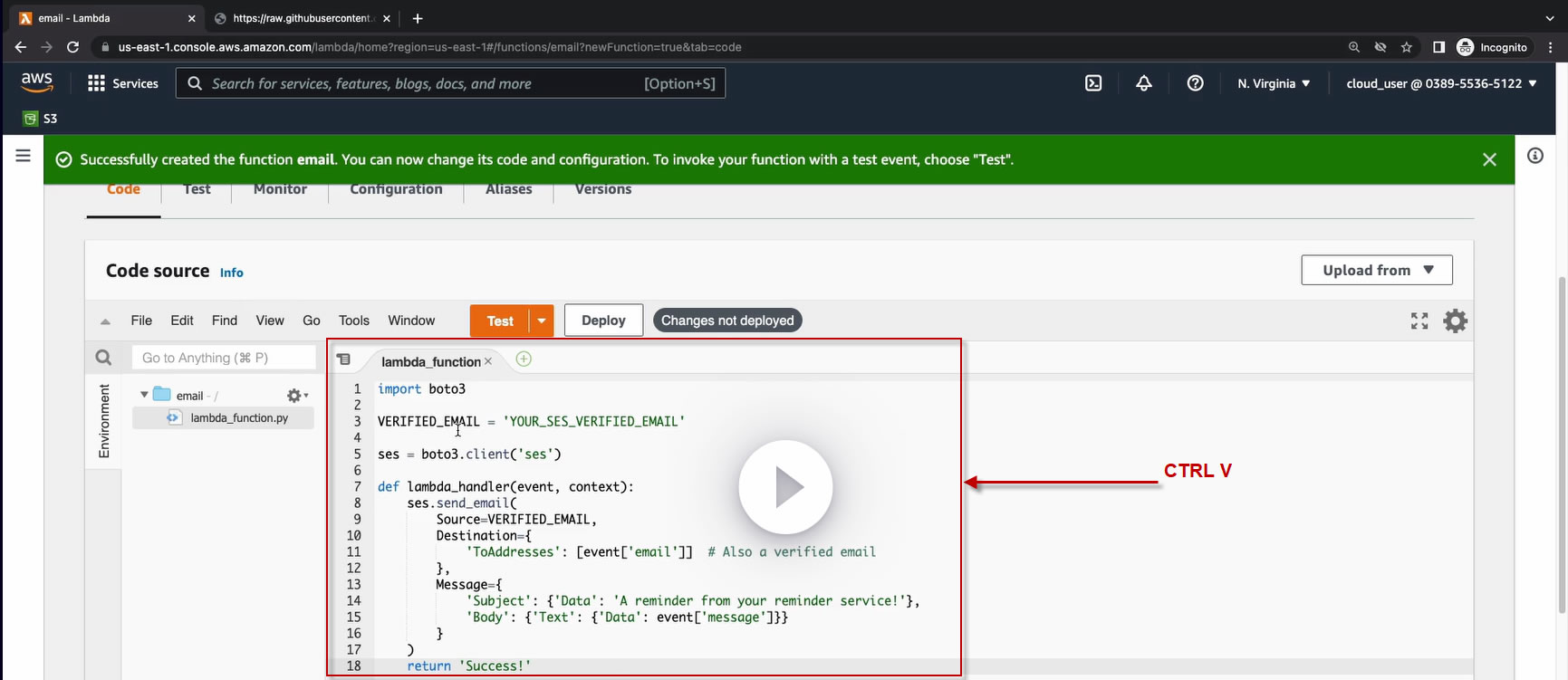
Task: Open the Code source Info link
Action: point(231,273)
